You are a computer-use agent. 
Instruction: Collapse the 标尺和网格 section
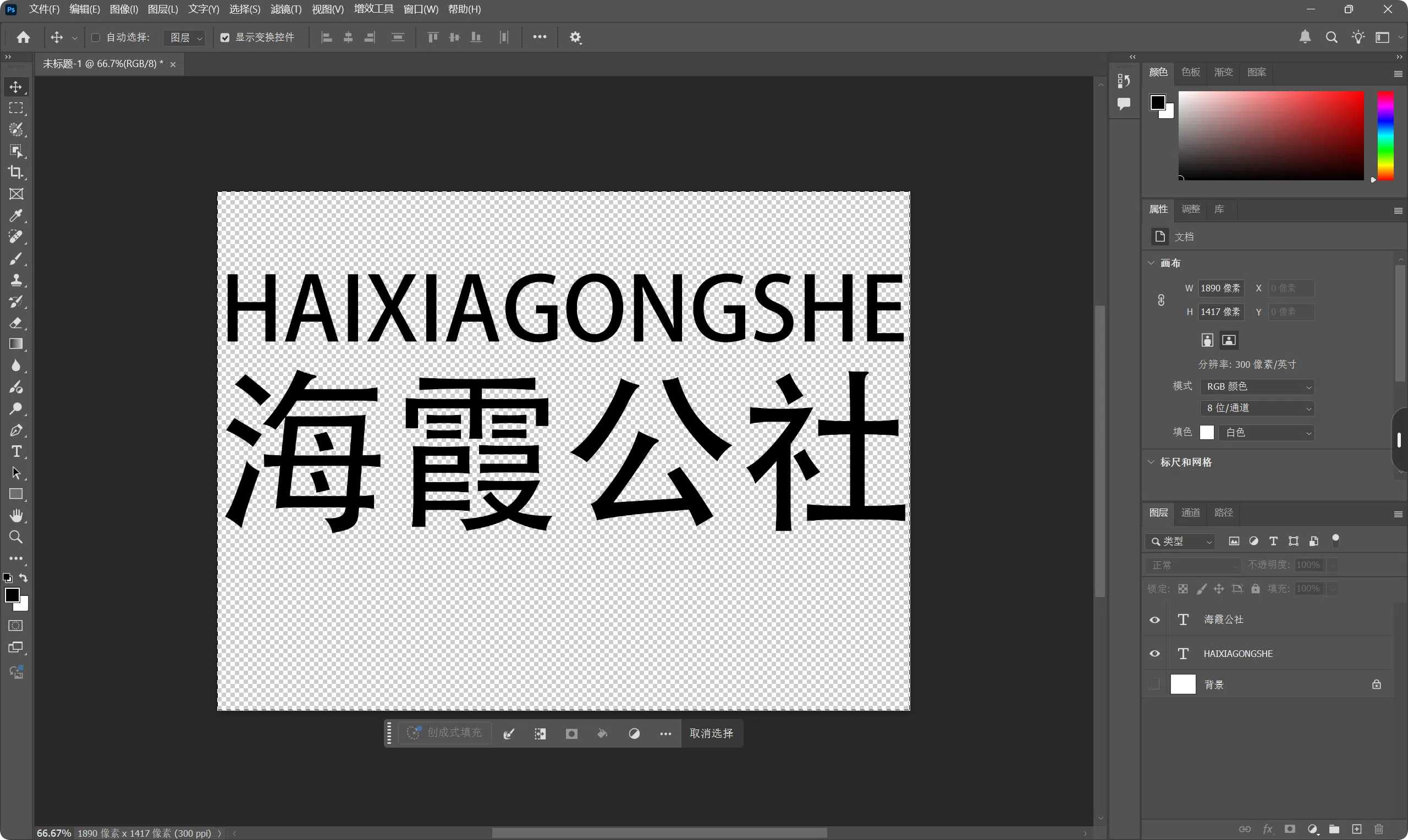coord(1151,462)
